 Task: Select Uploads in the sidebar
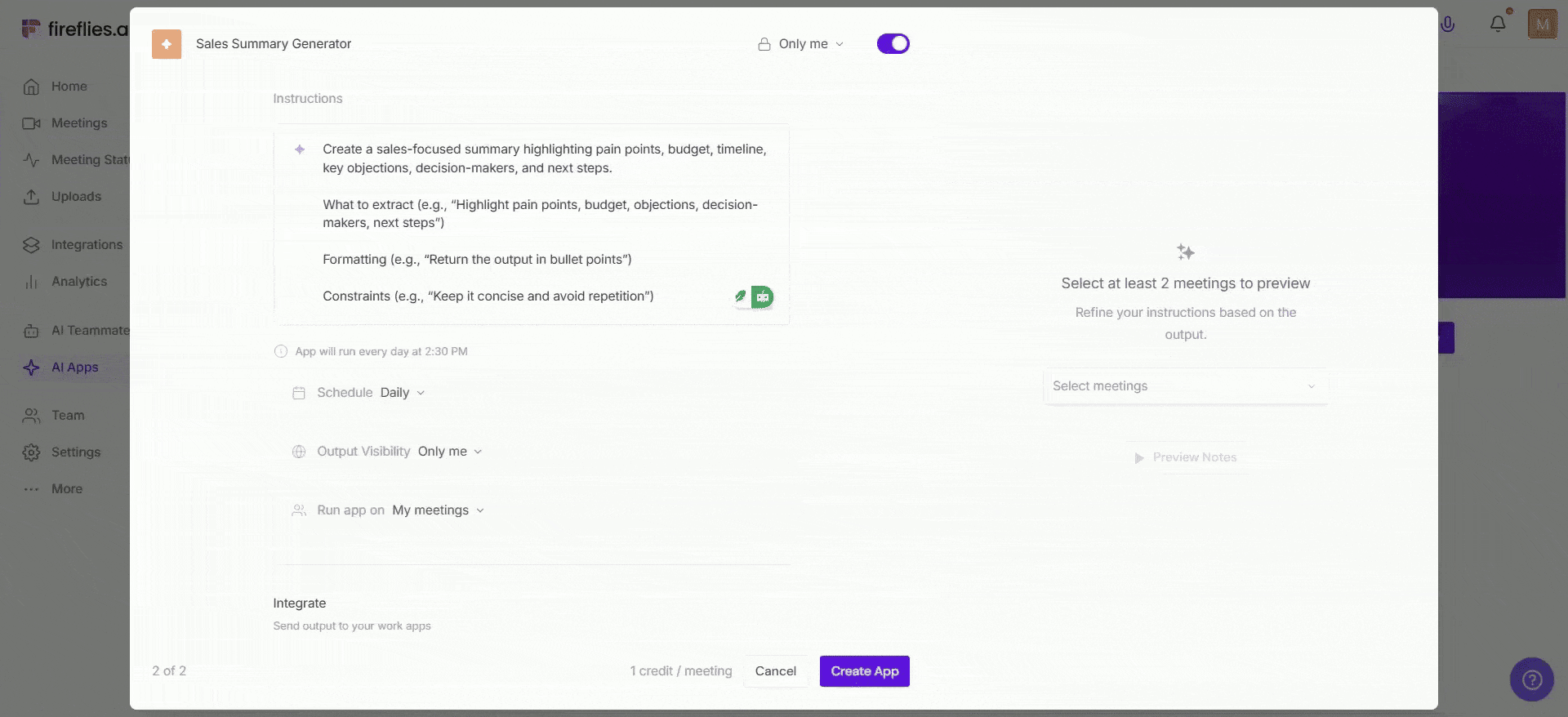(x=76, y=197)
